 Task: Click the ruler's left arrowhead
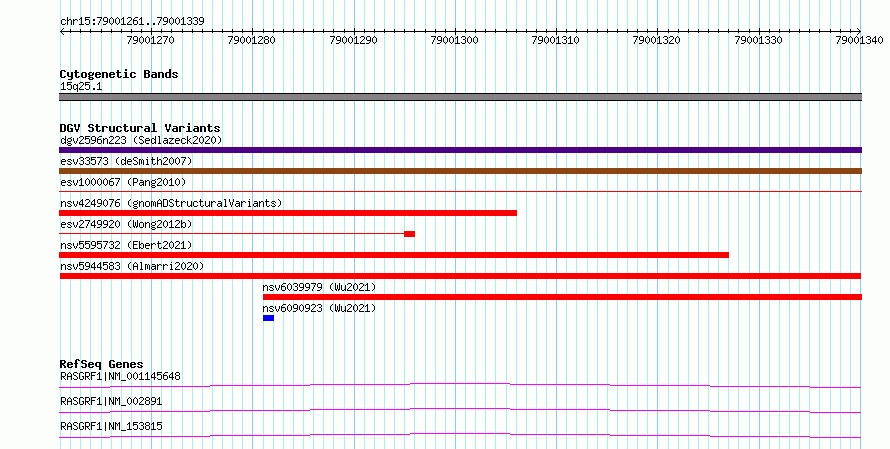62,32
